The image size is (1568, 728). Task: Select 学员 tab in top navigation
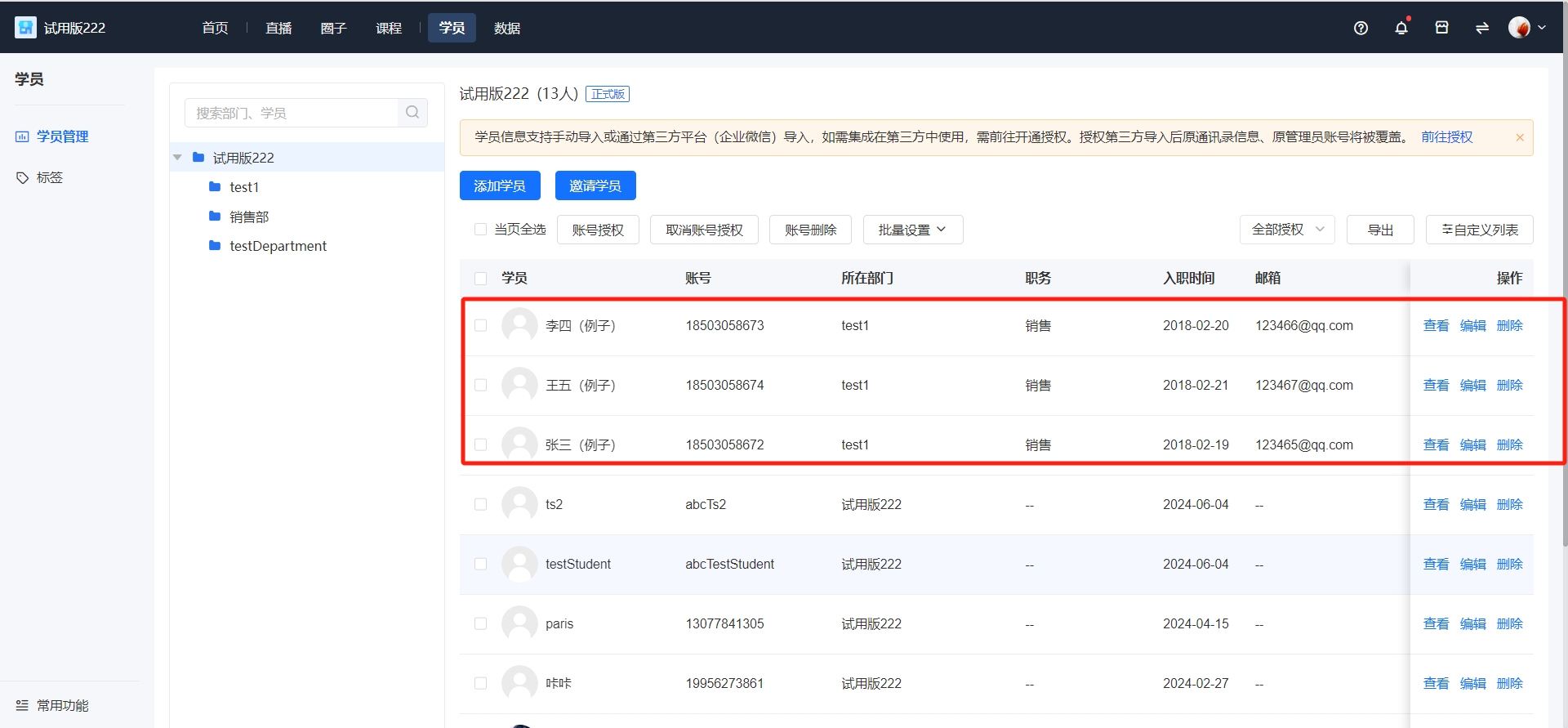click(x=452, y=28)
